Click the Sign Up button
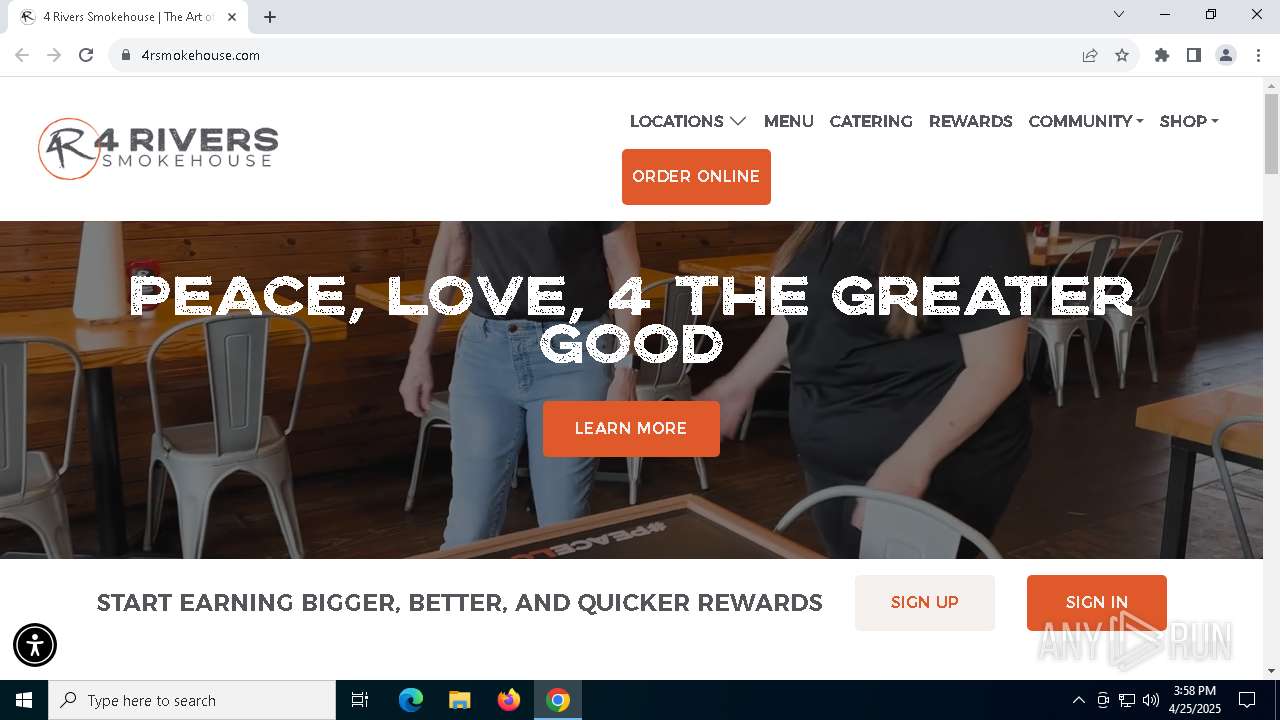 coord(925,603)
